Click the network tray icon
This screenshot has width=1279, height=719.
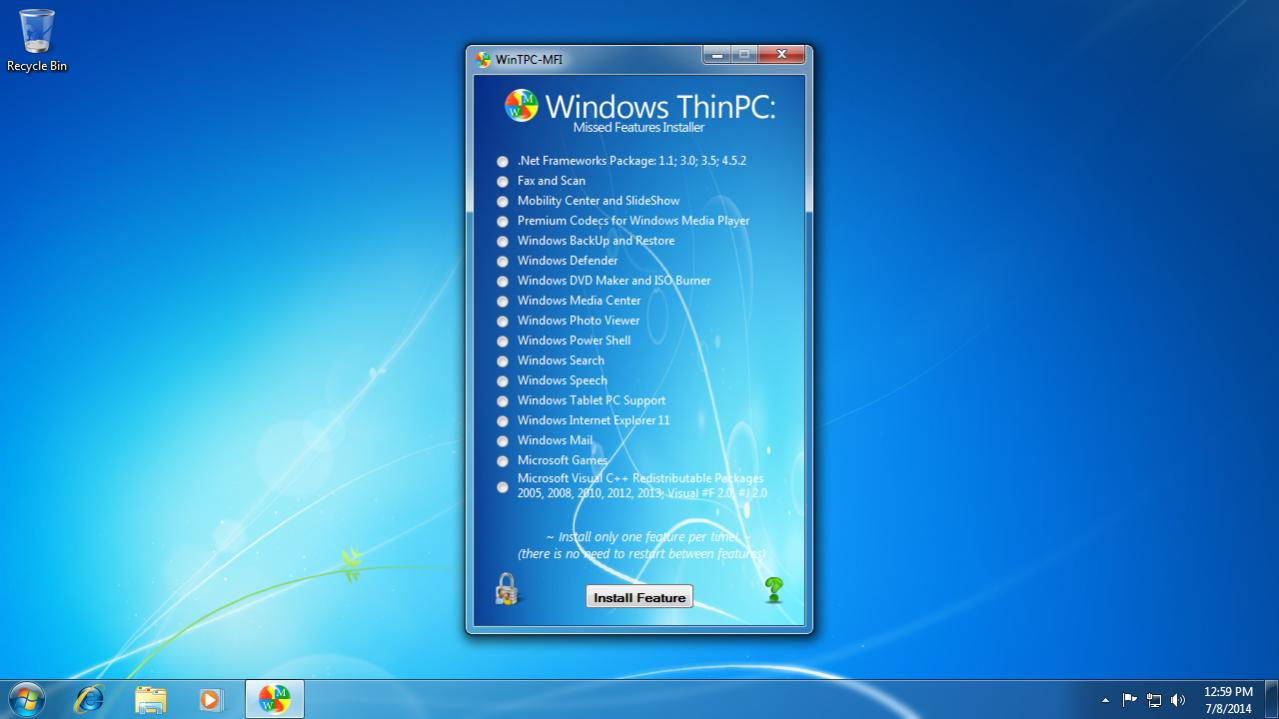point(1154,700)
